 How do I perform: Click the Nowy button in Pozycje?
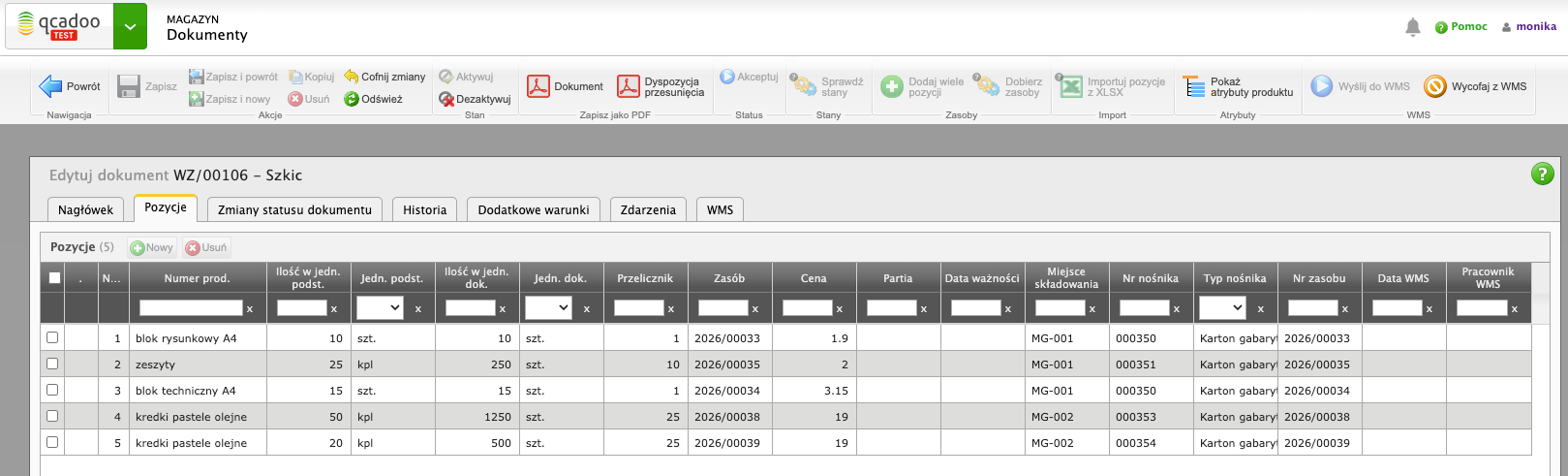[152, 247]
